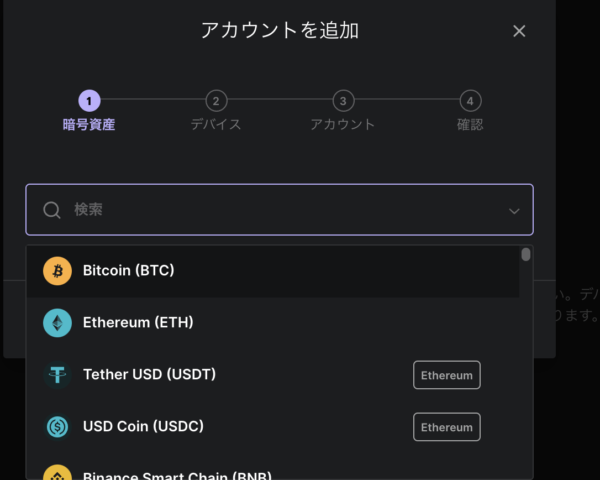The width and height of the screenshot is (600, 480).
Task: Select USD Coin (USDC) entry
Action: (x=273, y=426)
